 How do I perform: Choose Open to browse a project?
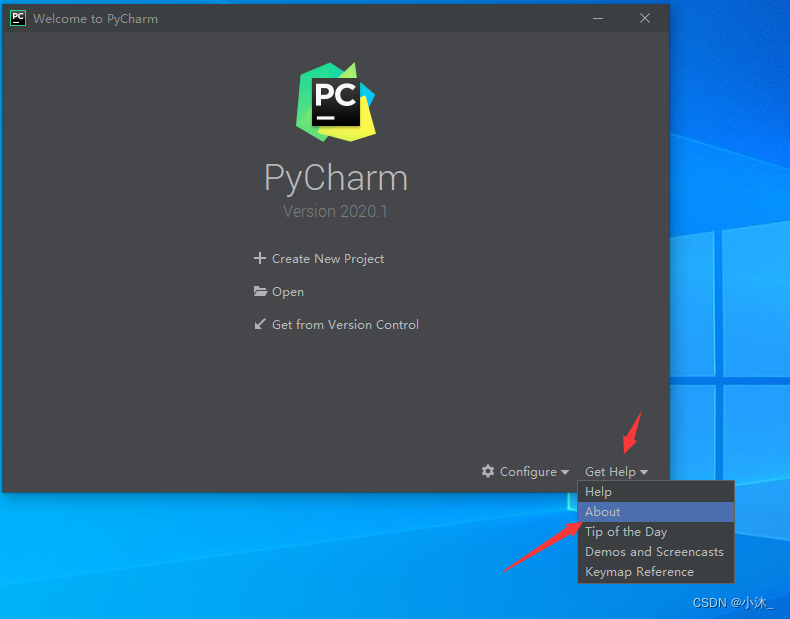tap(288, 292)
